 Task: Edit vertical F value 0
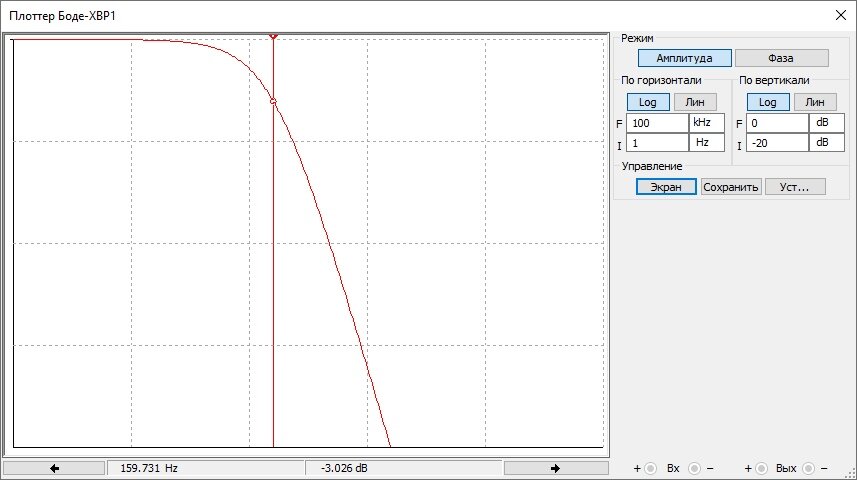coord(777,123)
